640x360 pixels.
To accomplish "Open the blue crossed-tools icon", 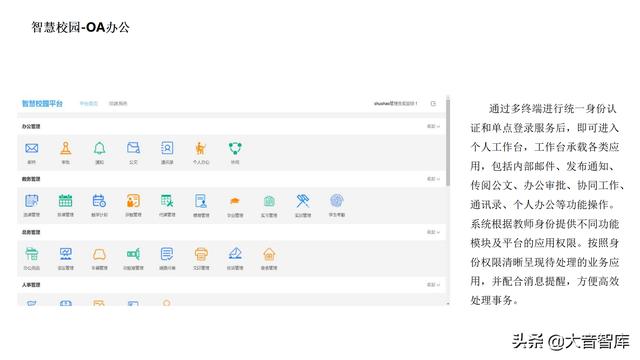I will pyautogui.click(x=303, y=200).
